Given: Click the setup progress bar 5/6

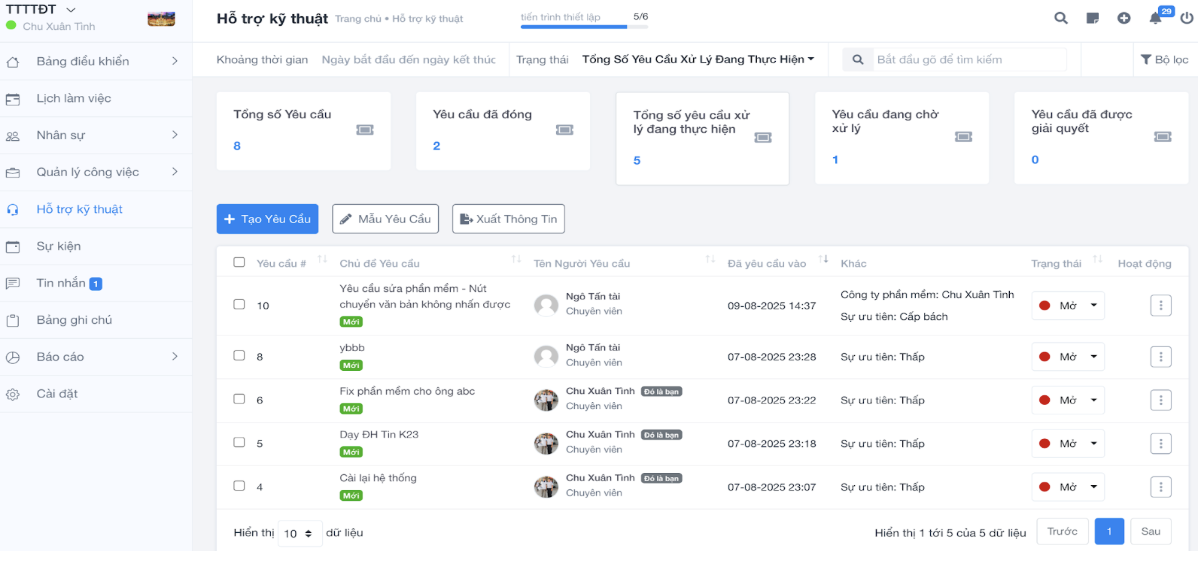Looking at the screenshot, I should (x=584, y=26).
